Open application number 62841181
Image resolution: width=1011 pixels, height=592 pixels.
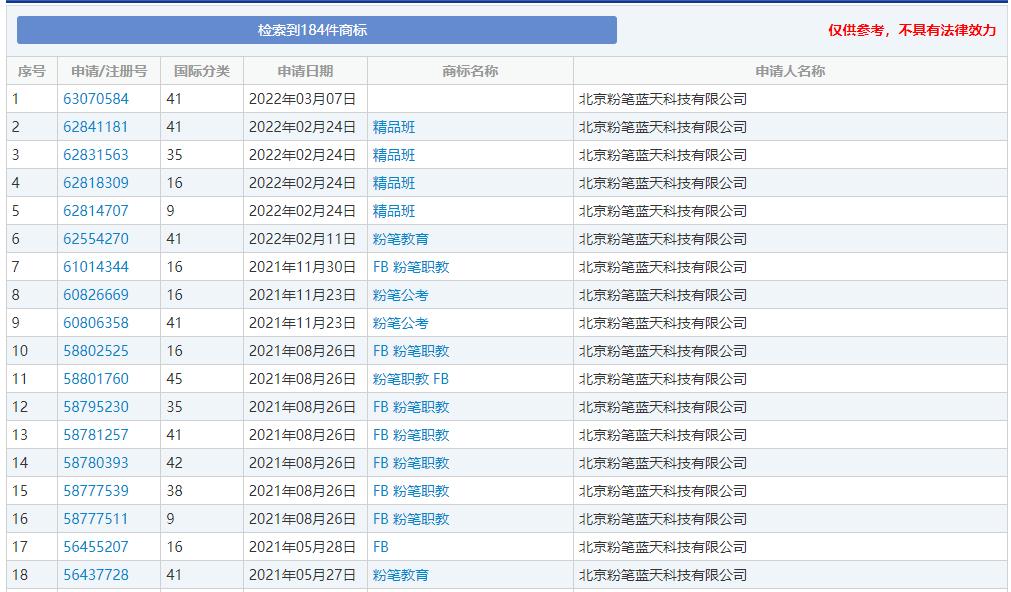coord(96,127)
